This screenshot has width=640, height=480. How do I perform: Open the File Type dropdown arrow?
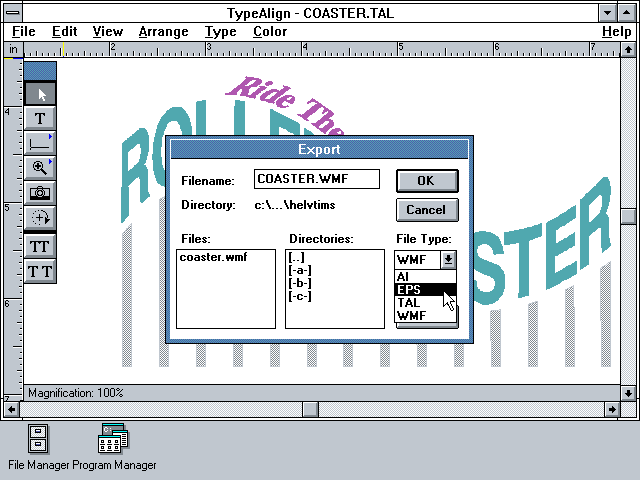coord(448,260)
